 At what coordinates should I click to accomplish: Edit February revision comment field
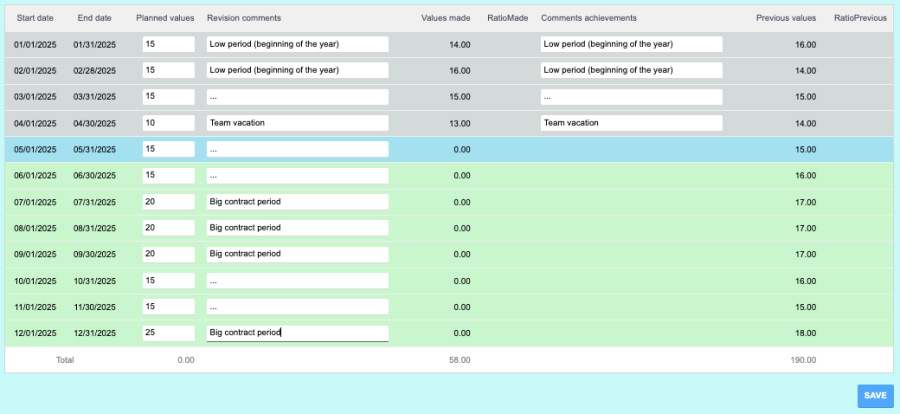297,71
